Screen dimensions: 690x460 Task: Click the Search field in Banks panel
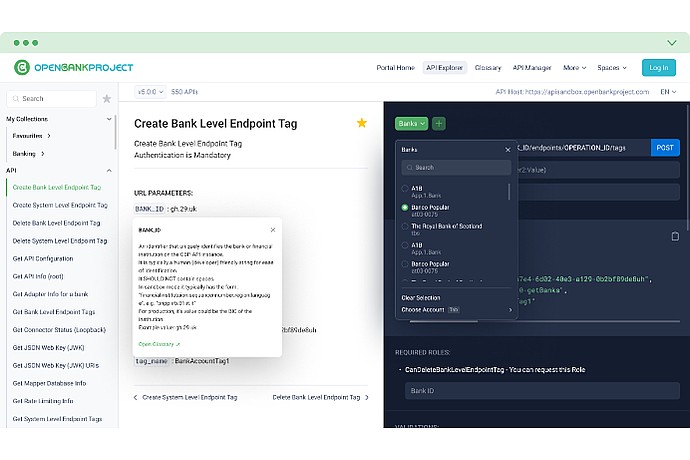(456, 168)
